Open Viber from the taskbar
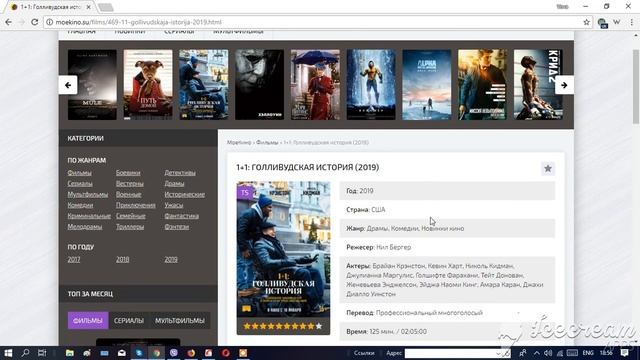The width and height of the screenshot is (640, 360). tap(173, 353)
